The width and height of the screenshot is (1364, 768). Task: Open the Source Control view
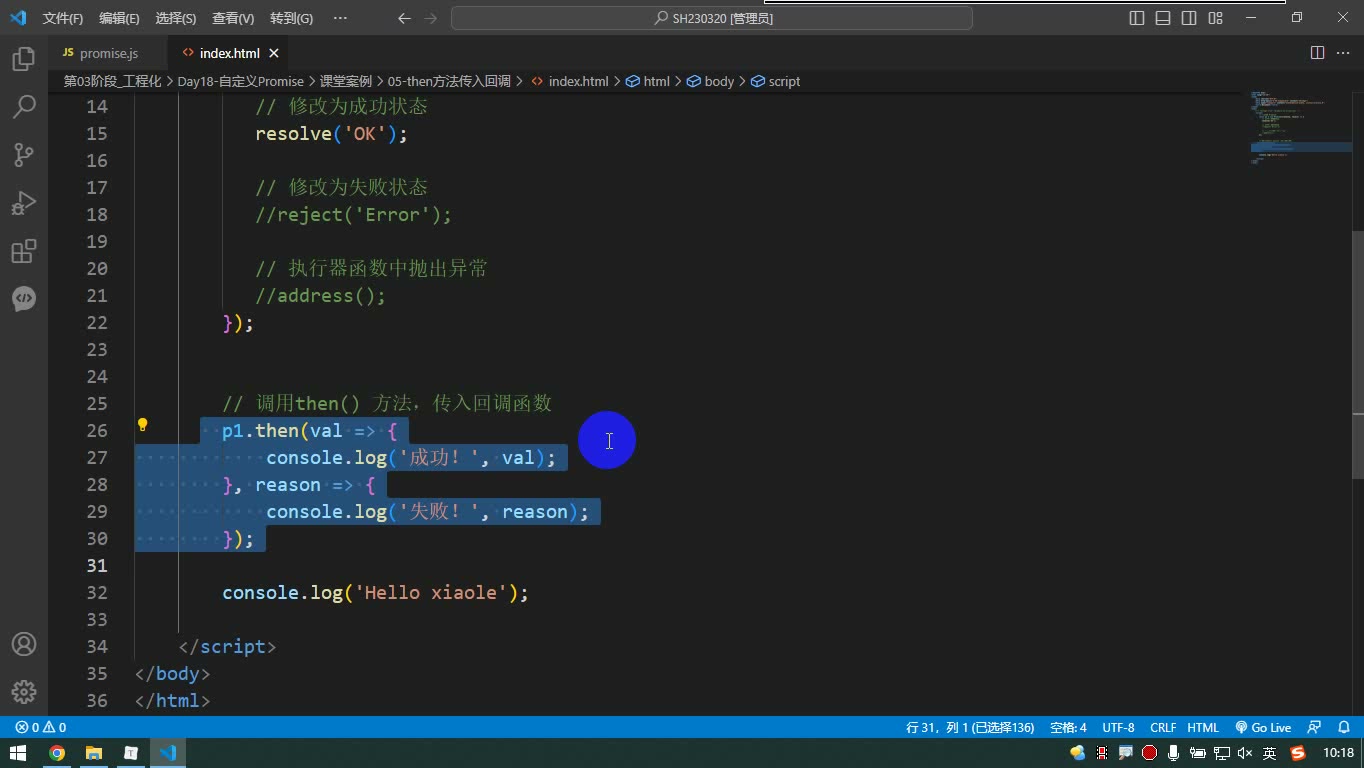click(x=24, y=155)
